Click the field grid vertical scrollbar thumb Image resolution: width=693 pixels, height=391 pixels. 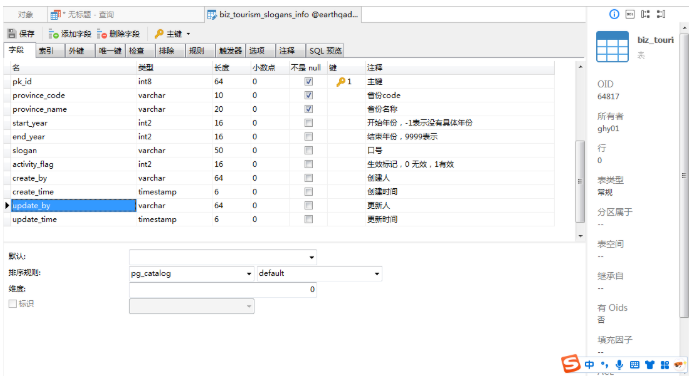pyautogui.click(x=580, y=181)
